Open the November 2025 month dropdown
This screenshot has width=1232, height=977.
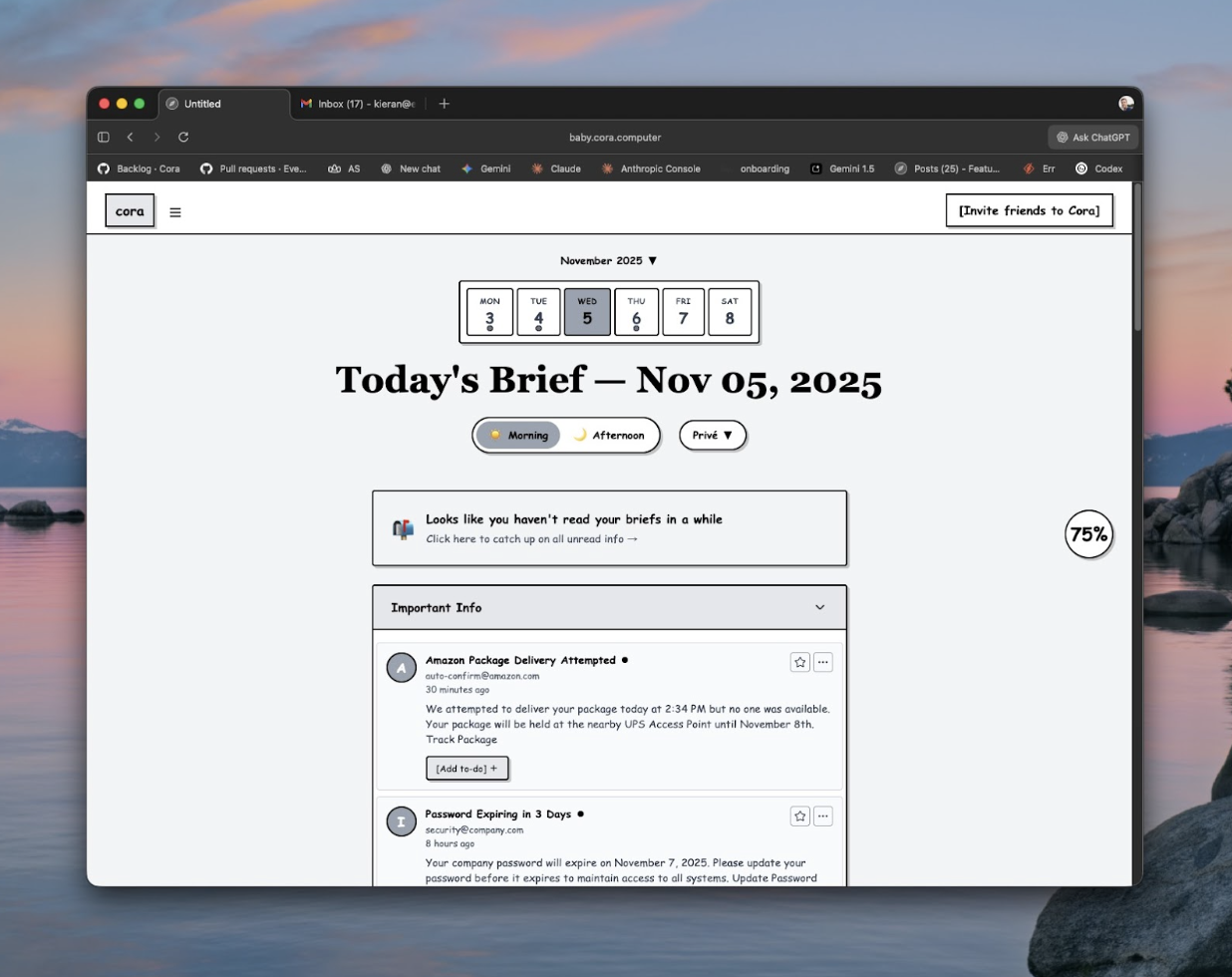click(x=608, y=261)
